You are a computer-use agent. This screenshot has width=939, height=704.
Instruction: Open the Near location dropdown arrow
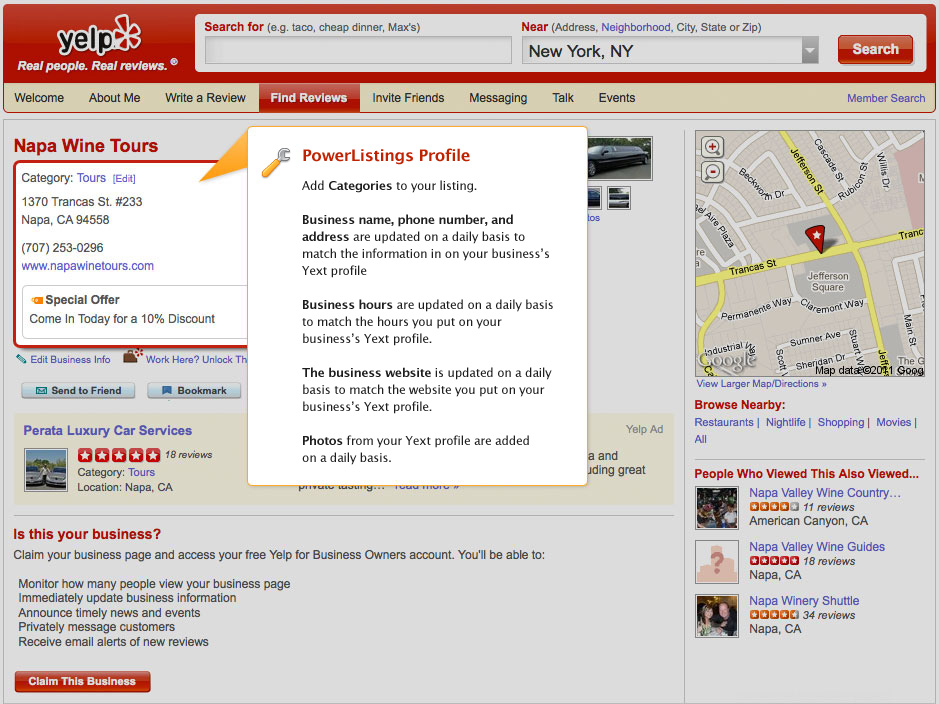[810, 51]
